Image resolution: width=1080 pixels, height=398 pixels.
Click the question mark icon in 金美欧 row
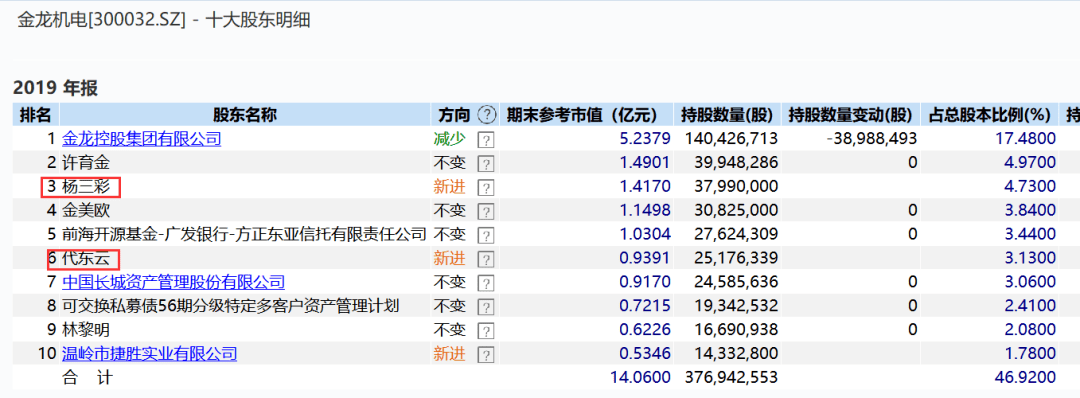coord(486,211)
